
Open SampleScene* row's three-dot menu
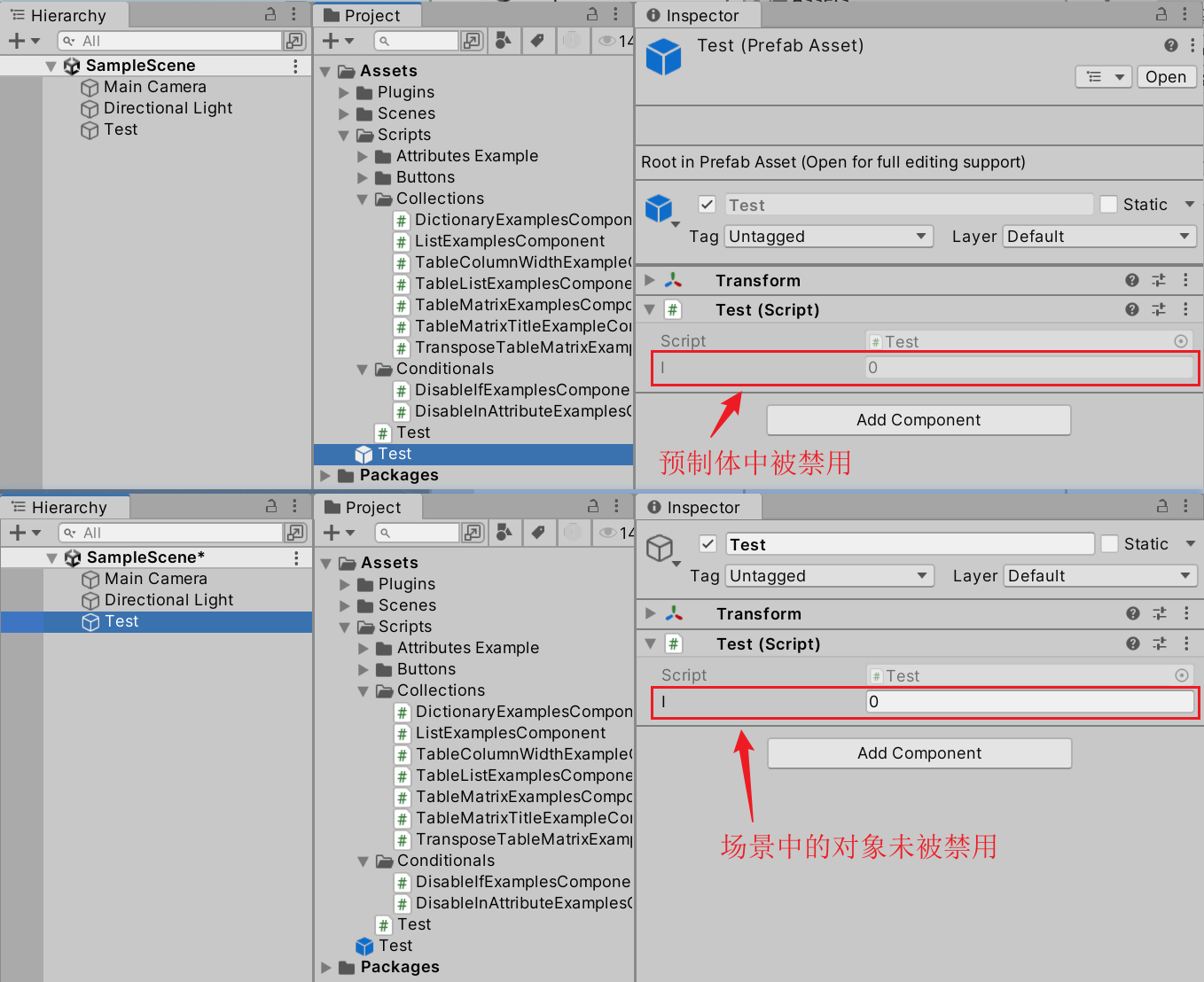tap(296, 557)
